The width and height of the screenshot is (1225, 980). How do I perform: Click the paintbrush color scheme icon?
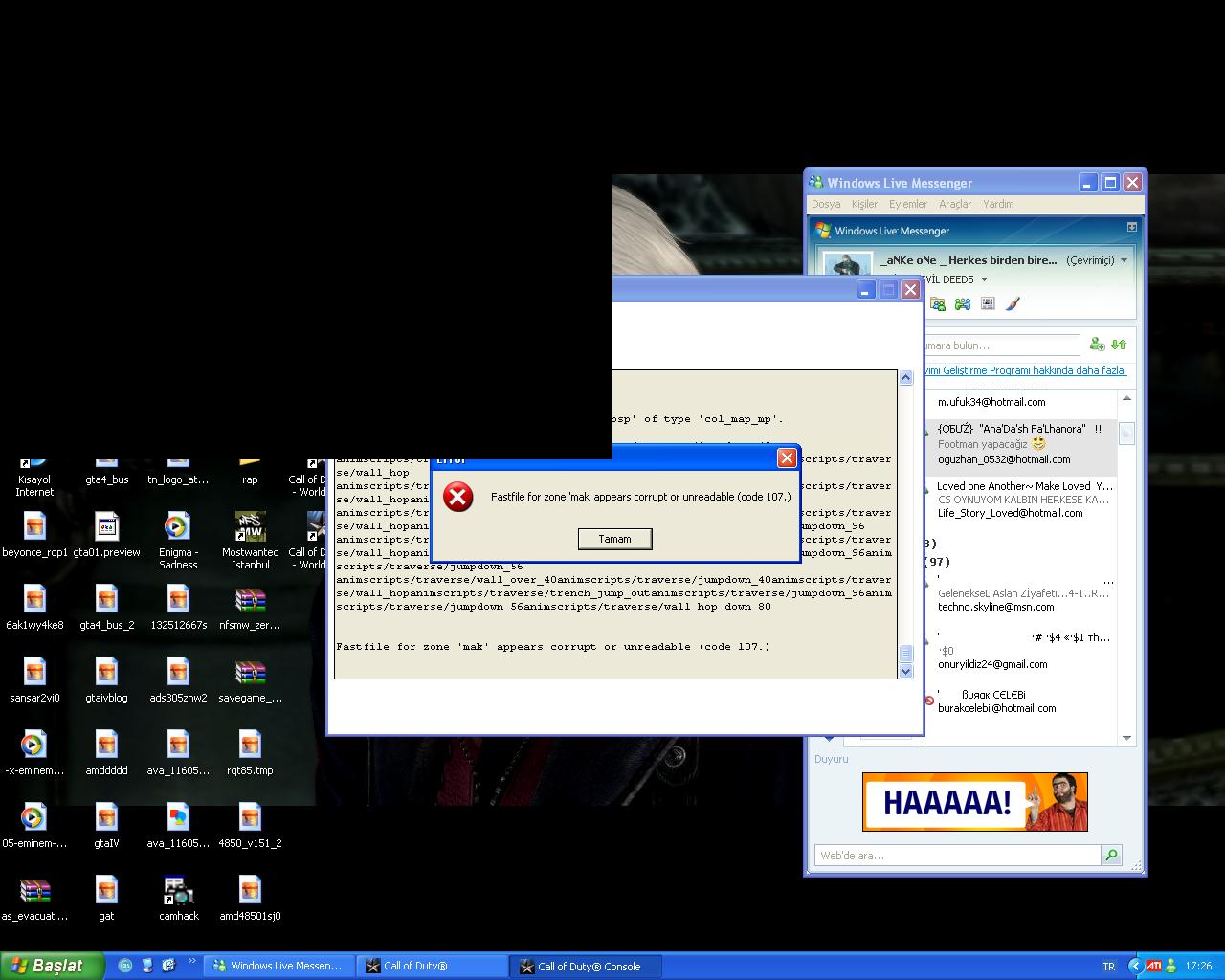1013,303
